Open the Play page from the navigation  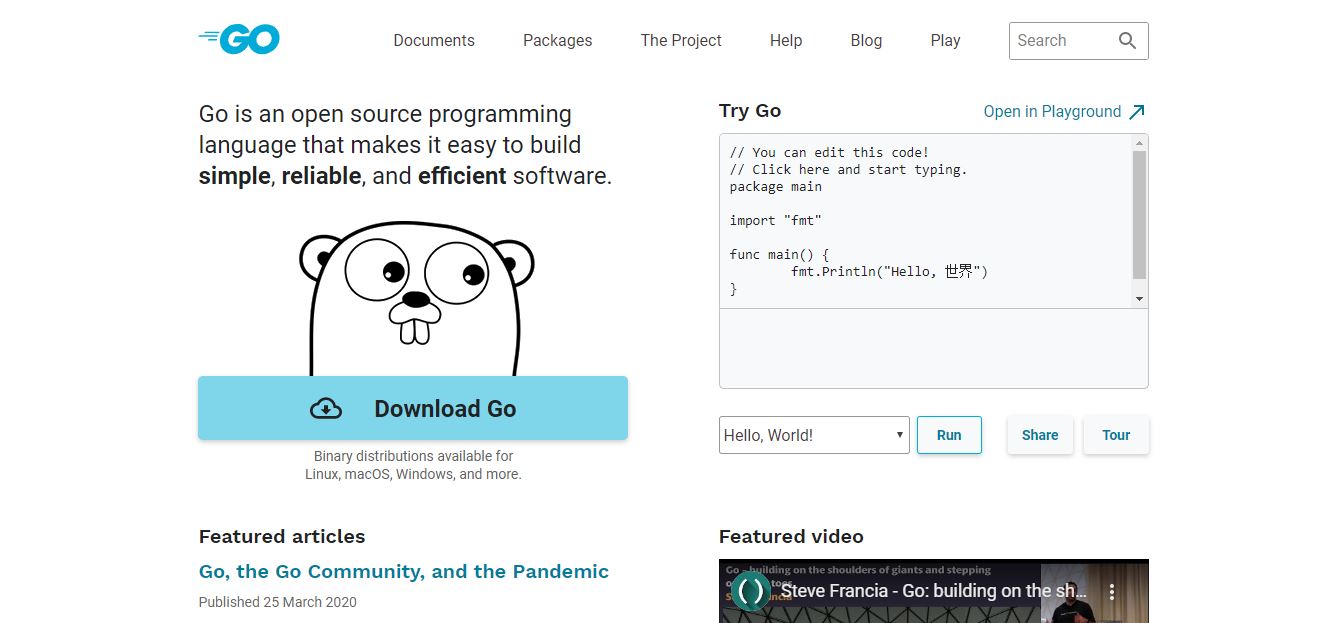tap(944, 40)
